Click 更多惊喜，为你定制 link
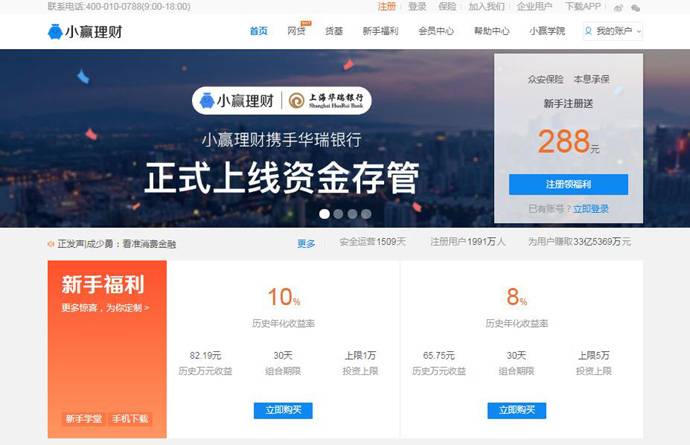The image size is (690, 445). (106, 308)
